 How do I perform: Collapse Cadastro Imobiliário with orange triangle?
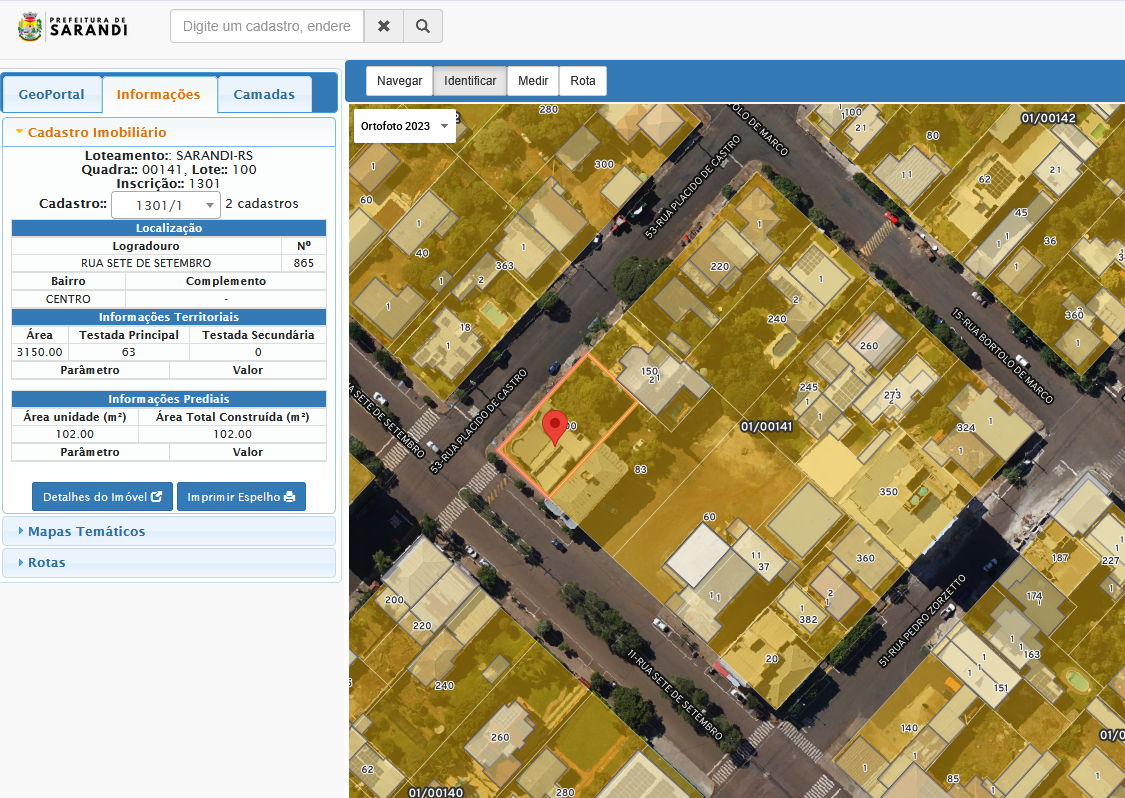click(x=20, y=132)
